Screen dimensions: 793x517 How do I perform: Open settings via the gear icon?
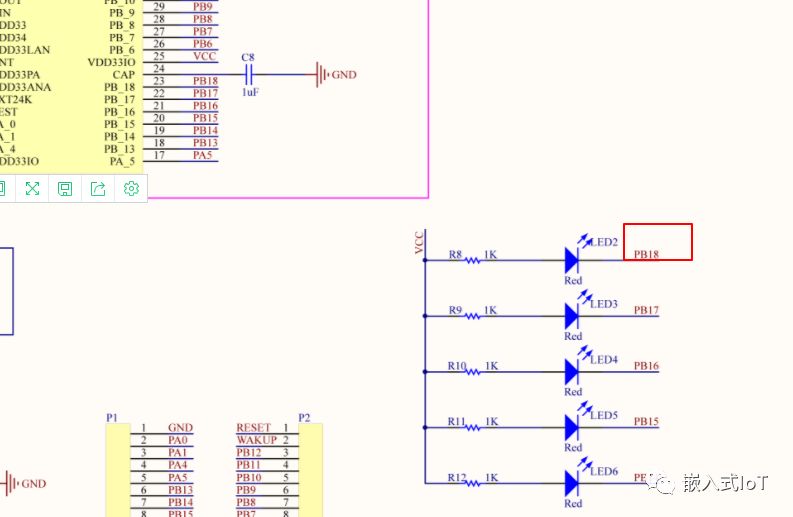(131, 188)
